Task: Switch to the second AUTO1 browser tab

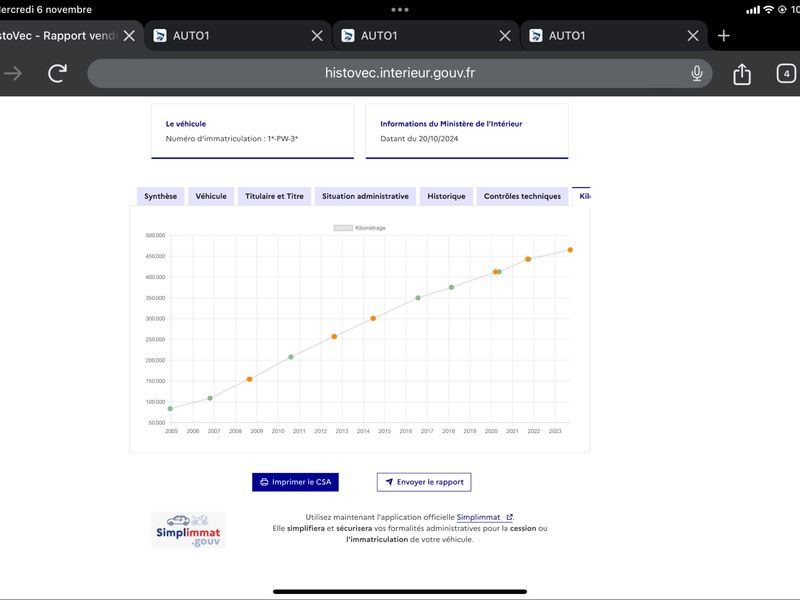Action: 426,36
